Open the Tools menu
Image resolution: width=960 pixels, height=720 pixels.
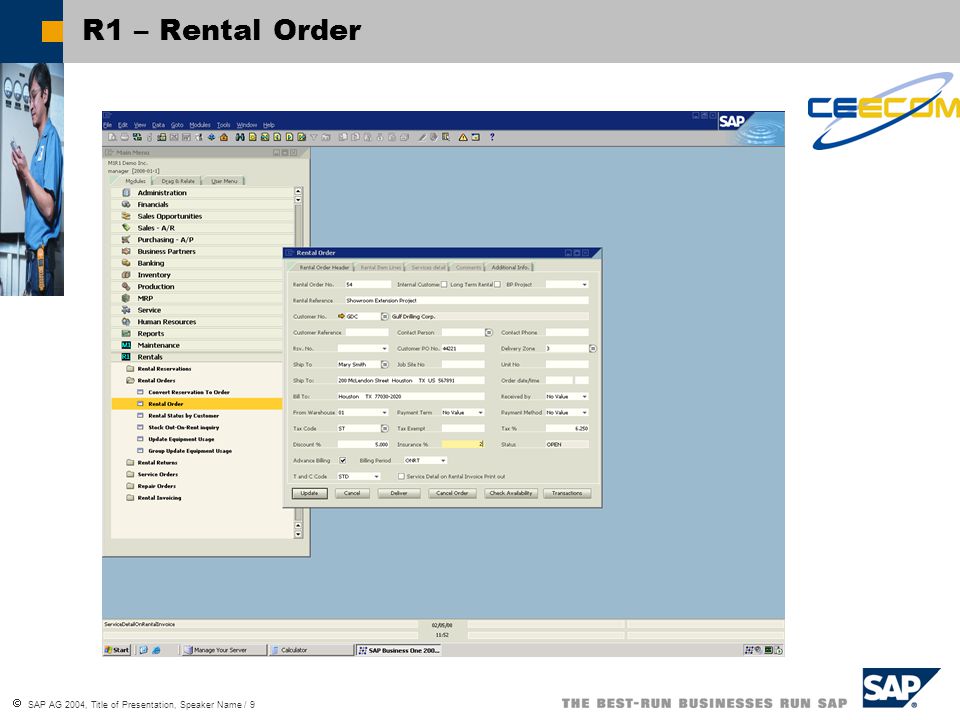223,124
